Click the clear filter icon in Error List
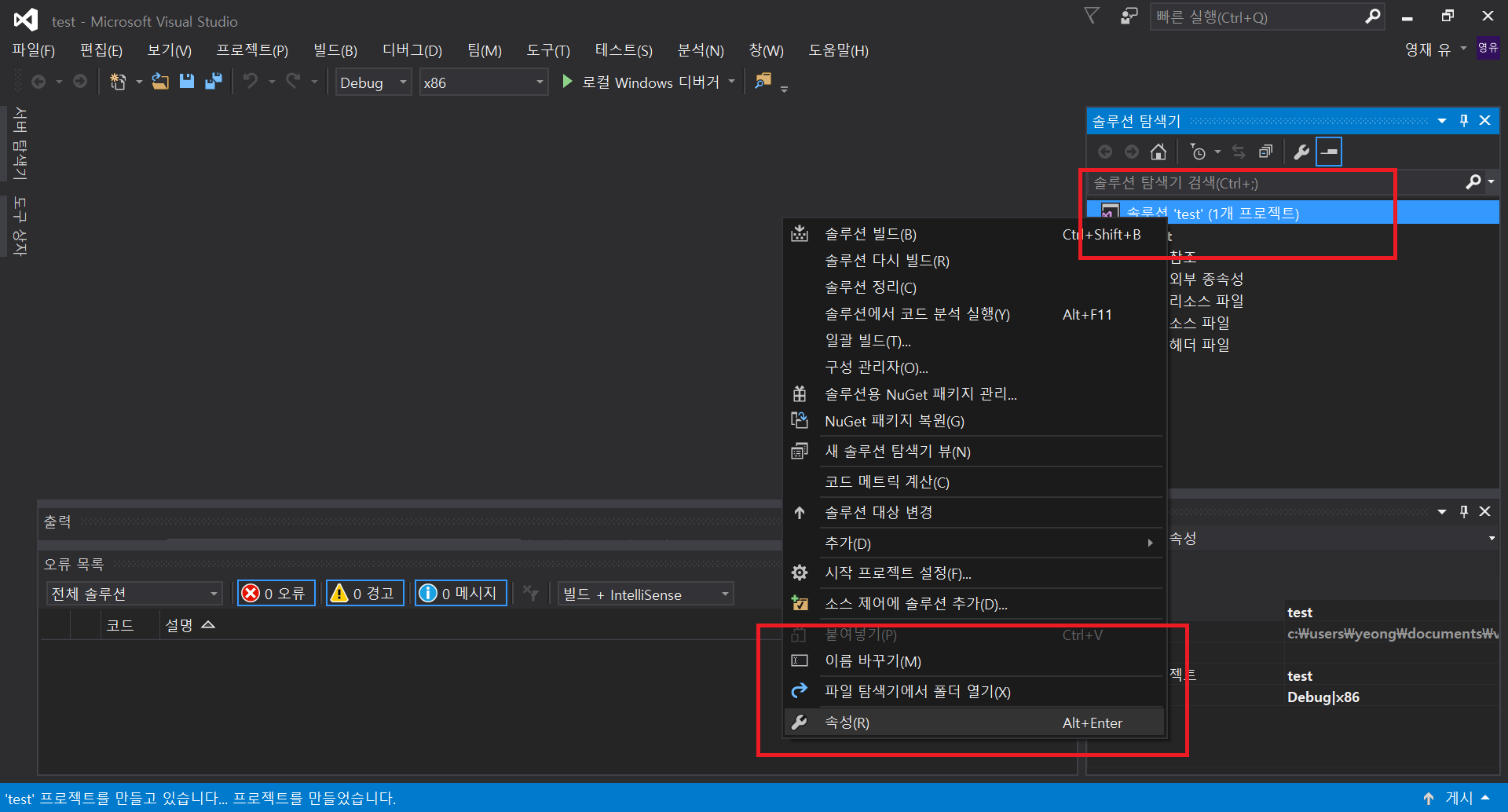The width and height of the screenshot is (1508, 812). [x=531, y=594]
